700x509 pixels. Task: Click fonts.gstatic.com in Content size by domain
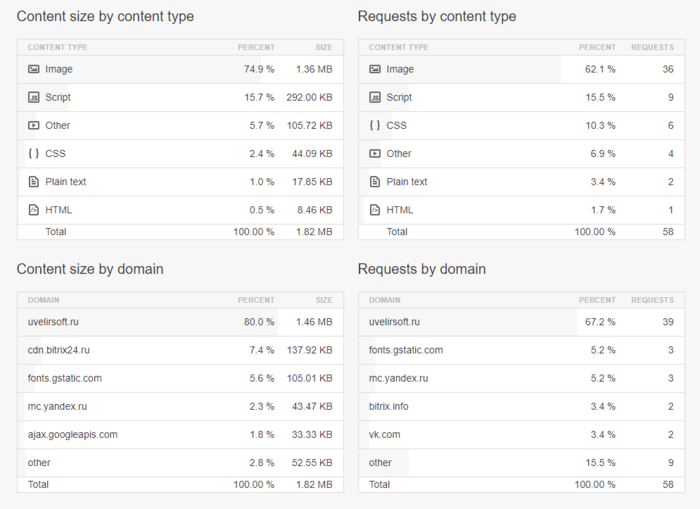pos(65,378)
